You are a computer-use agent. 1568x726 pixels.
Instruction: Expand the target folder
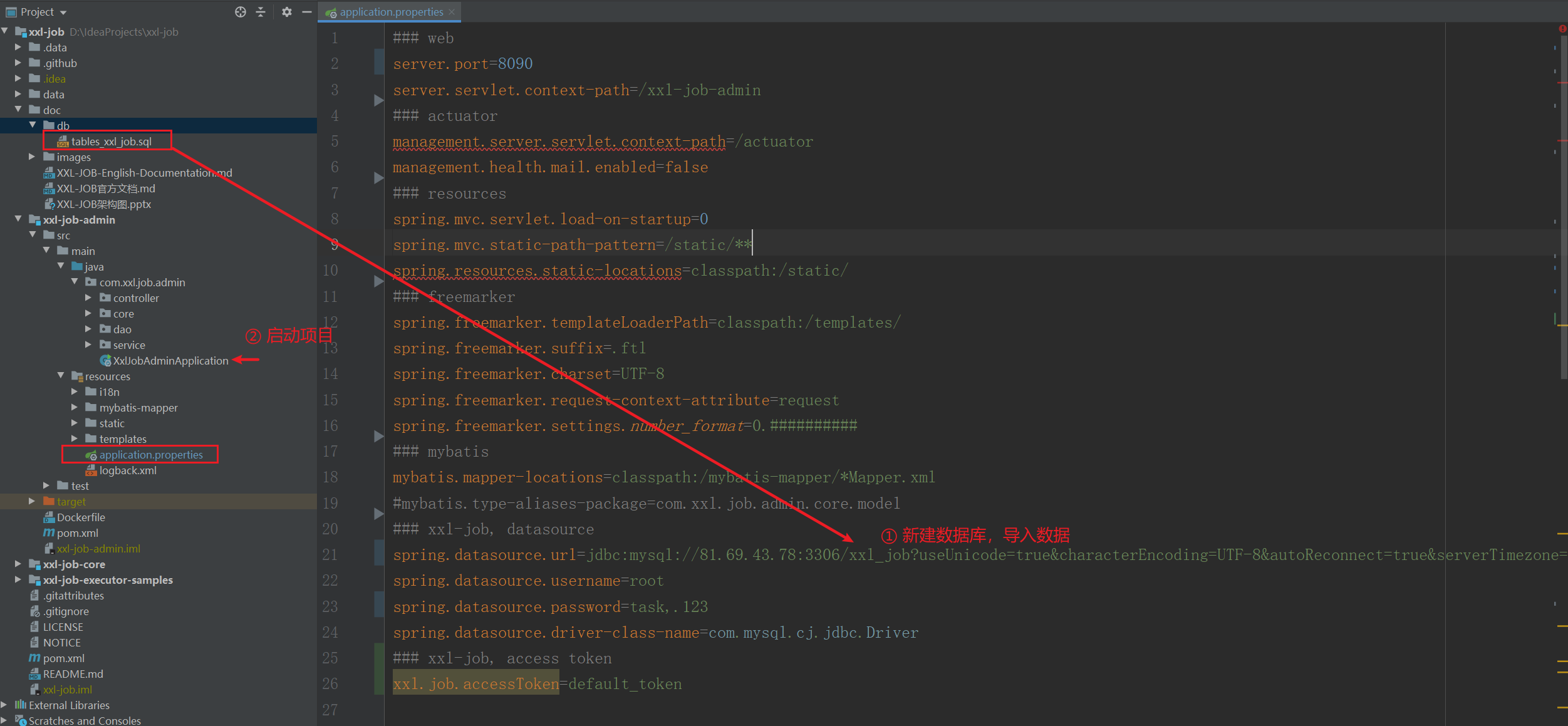32,502
